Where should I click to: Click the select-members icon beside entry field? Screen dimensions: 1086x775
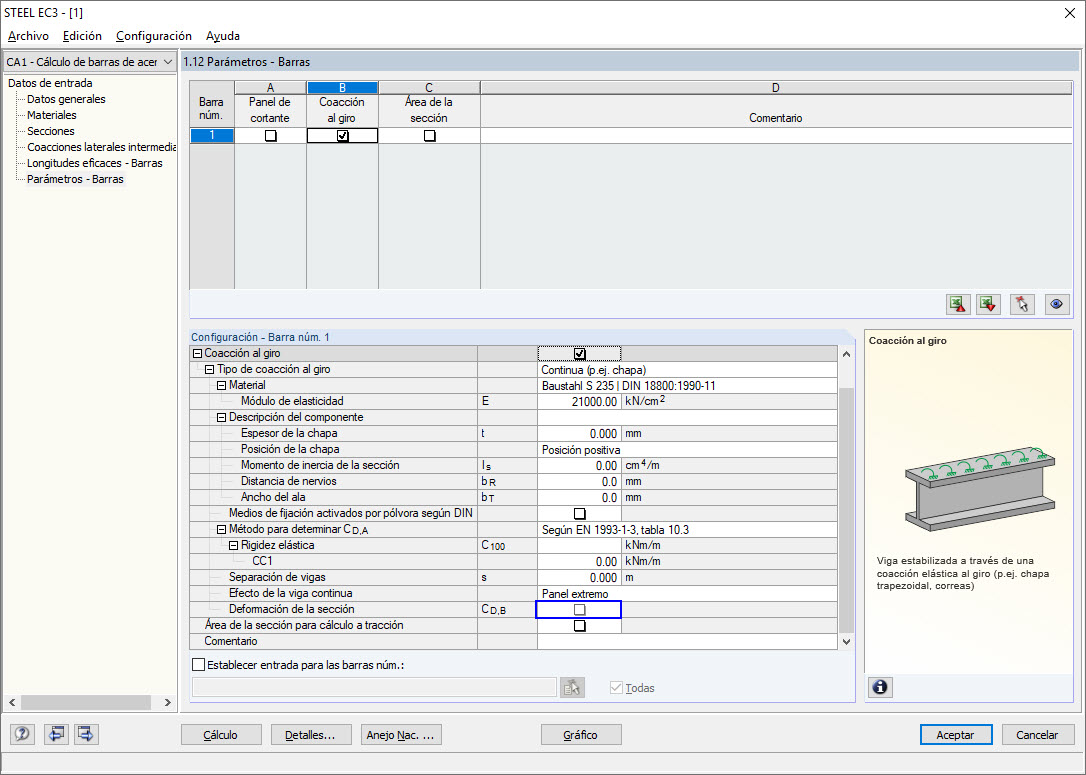[572, 688]
